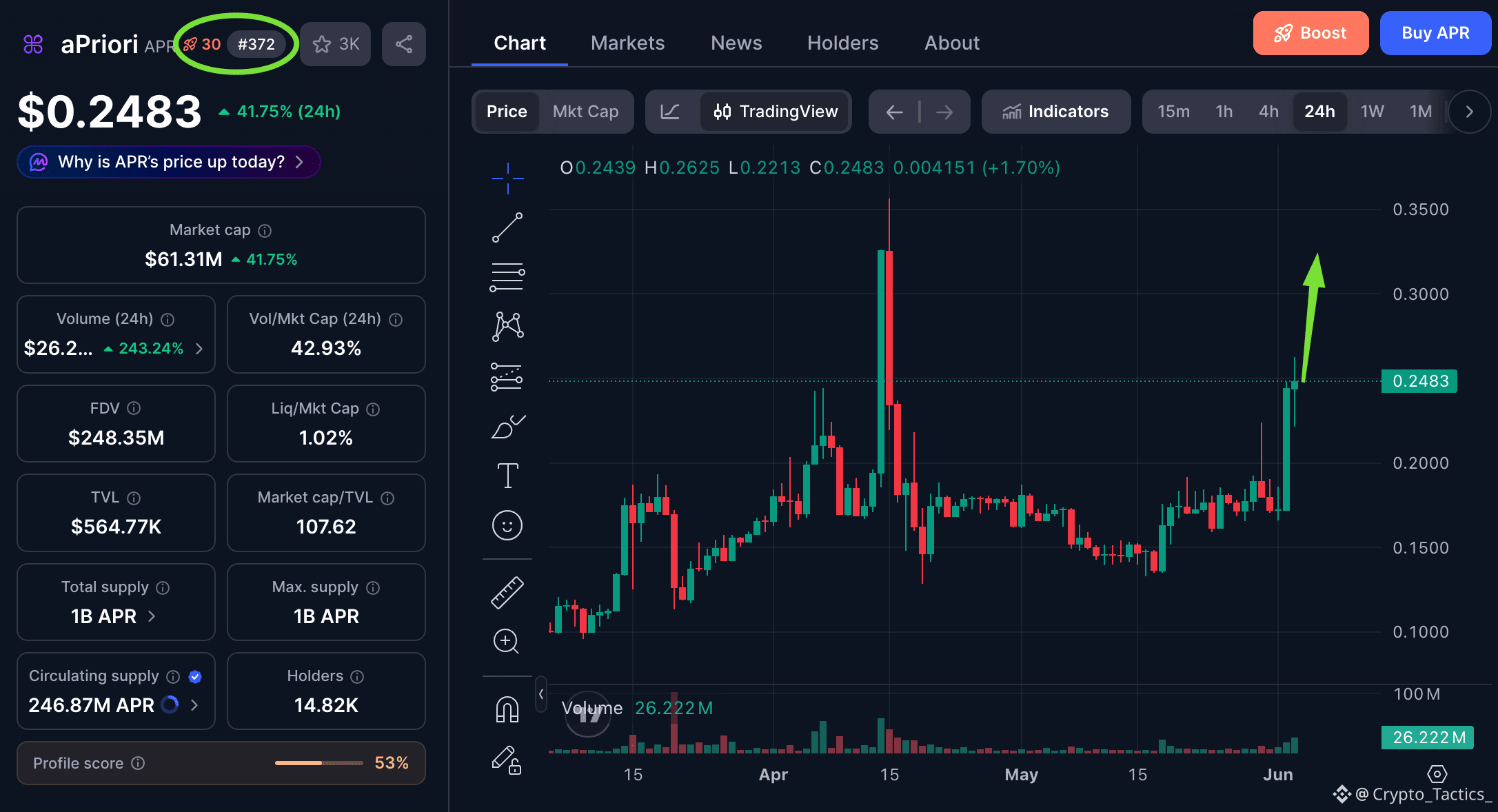1498x812 pixels.
Task: Click the Market cap/TVL info icon
Action: coord(387,498)
